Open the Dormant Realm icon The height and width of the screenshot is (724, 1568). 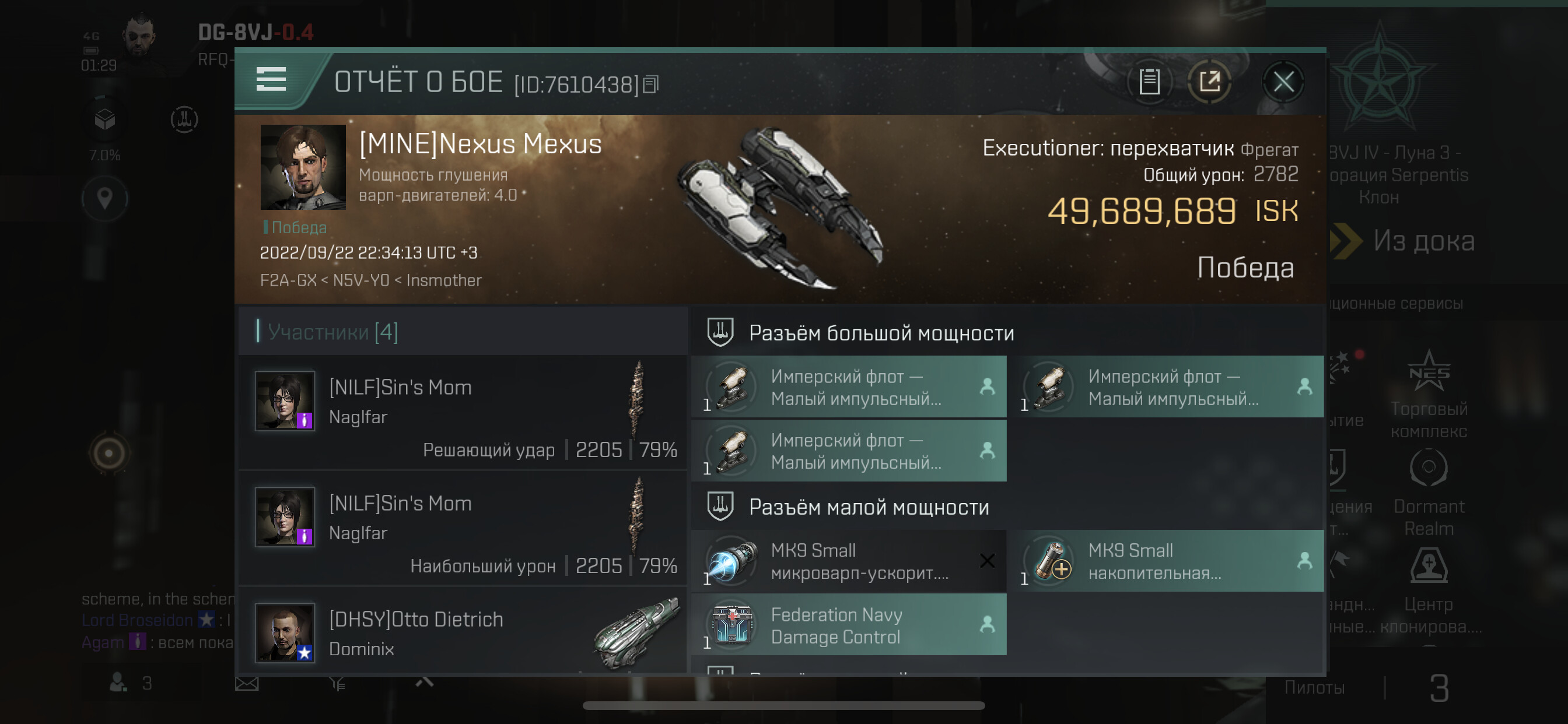tap(1428, 493)
